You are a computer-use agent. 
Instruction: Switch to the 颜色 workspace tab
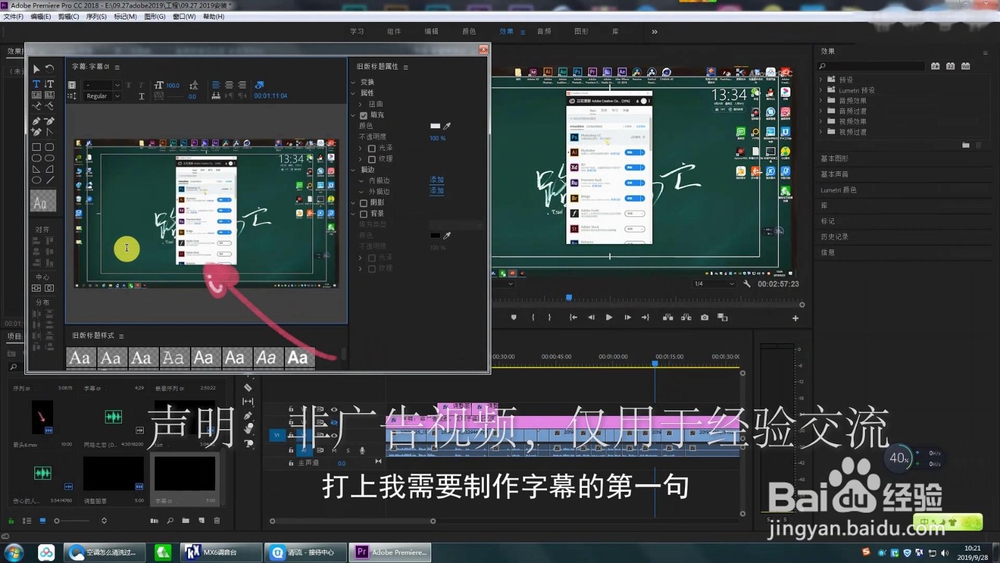(469, 31)
